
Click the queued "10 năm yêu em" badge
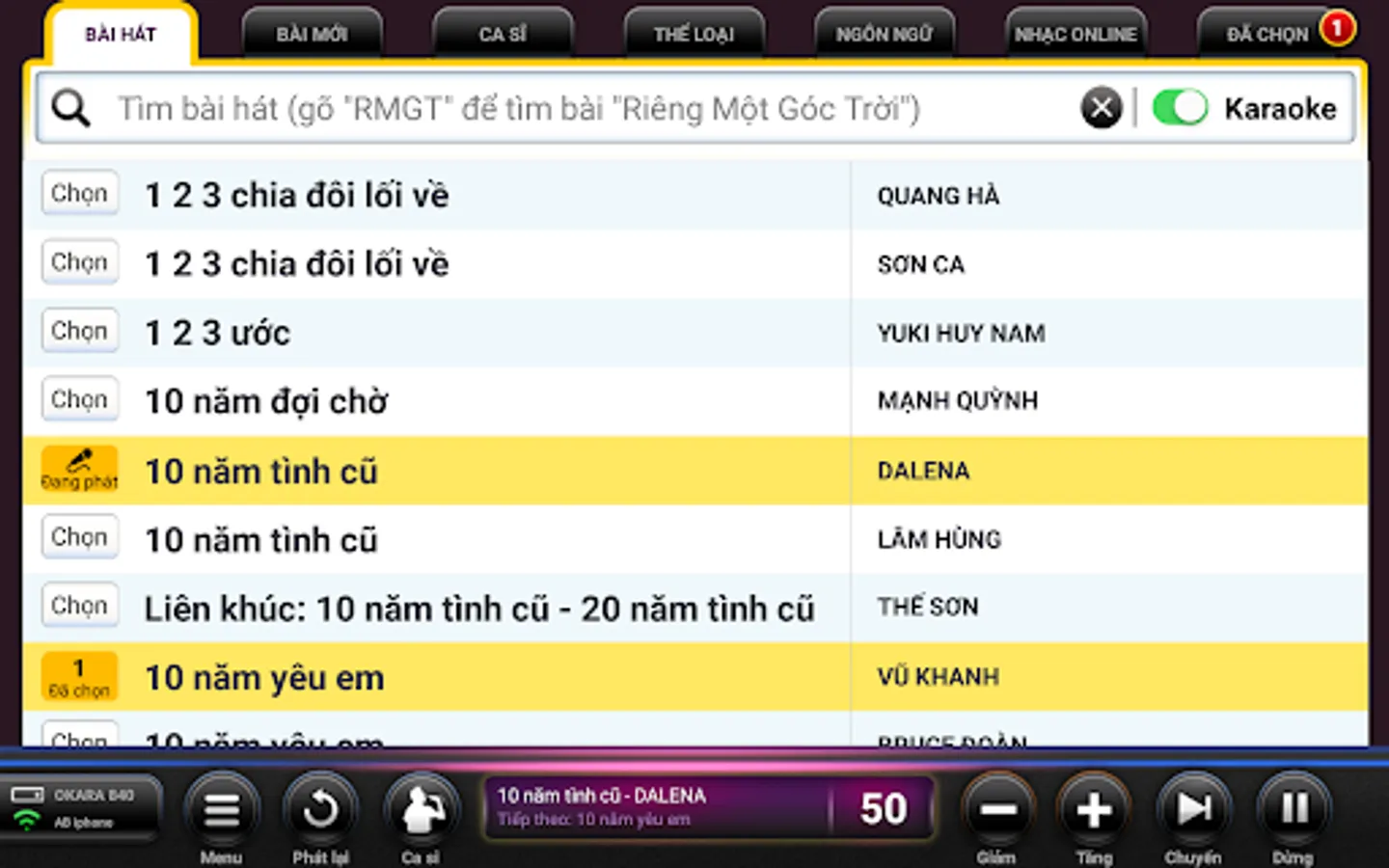(x=79, y=677)
